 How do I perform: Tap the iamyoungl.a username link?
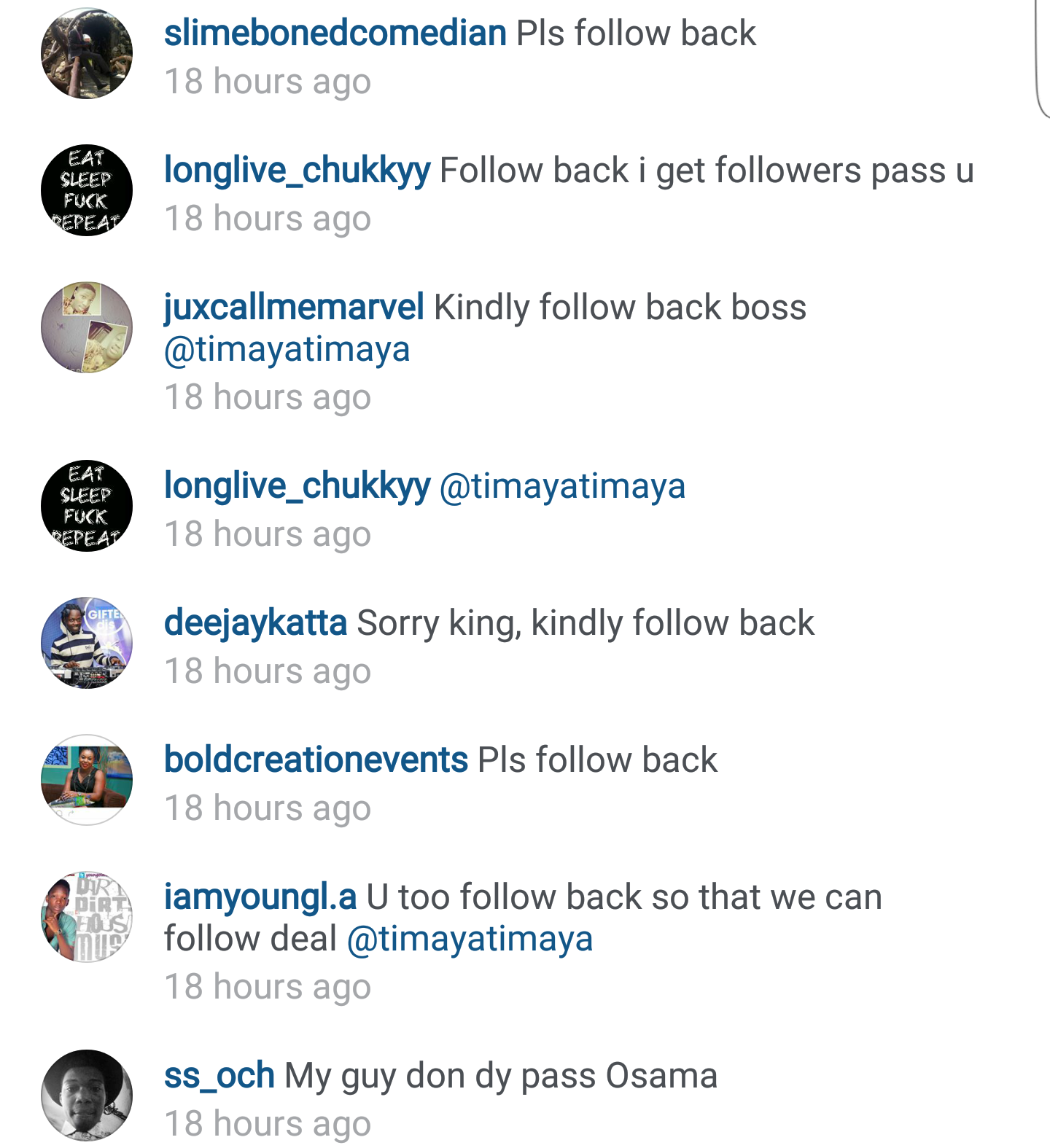(x=260, y=898)
